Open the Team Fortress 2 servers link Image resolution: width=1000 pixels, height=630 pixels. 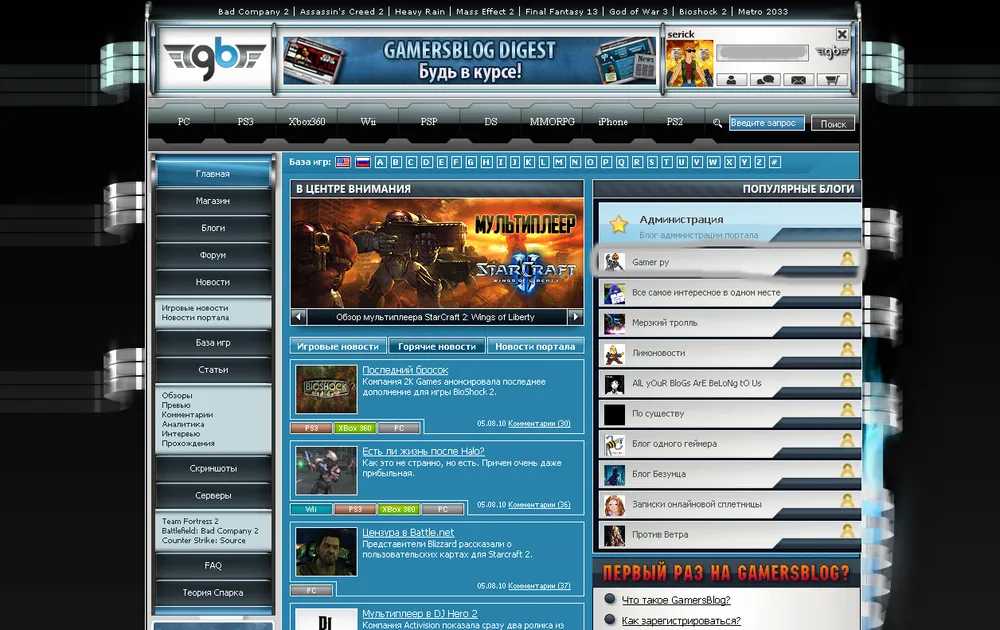coord(190,521)
